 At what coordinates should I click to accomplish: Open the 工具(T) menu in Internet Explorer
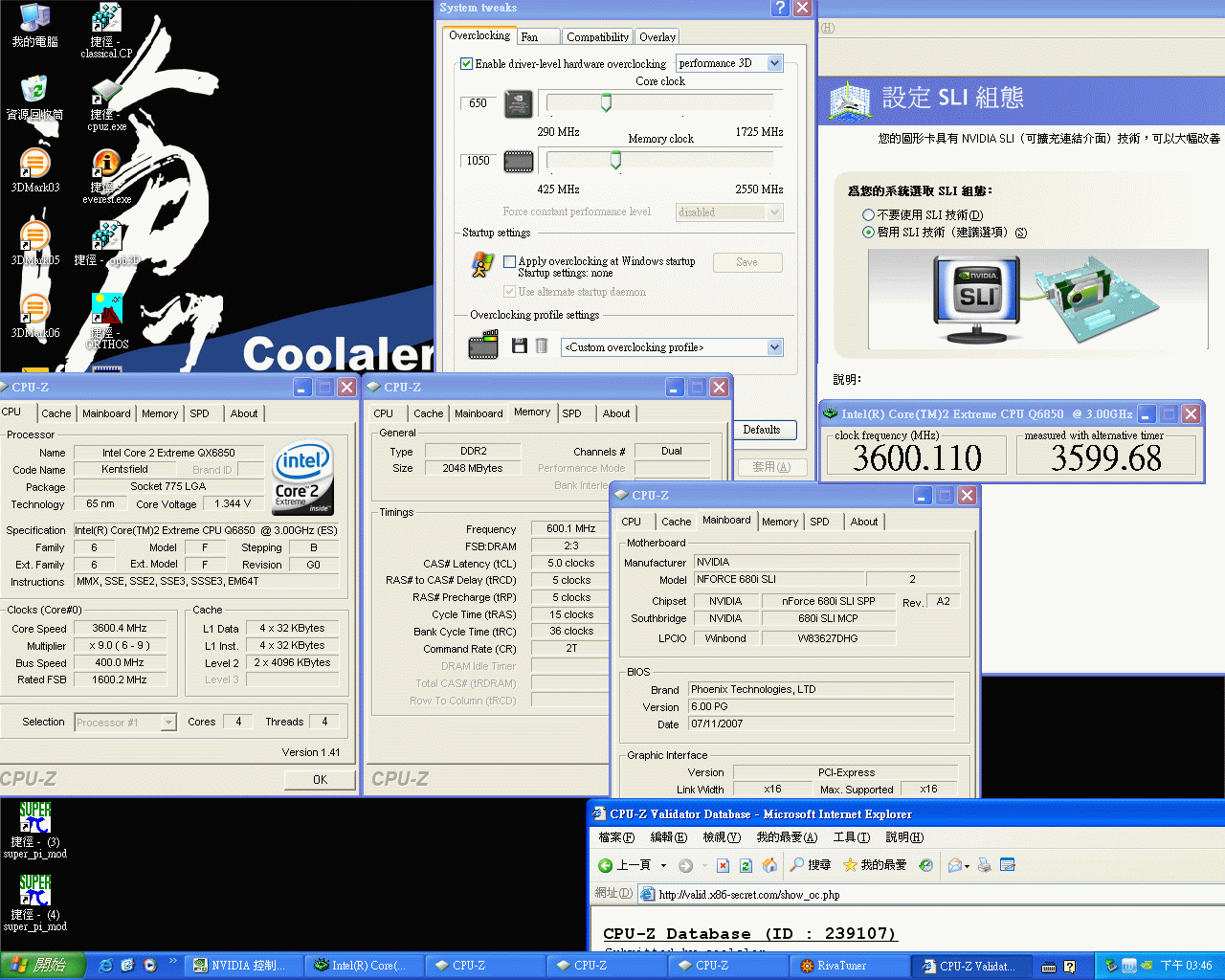click(851, 837)
